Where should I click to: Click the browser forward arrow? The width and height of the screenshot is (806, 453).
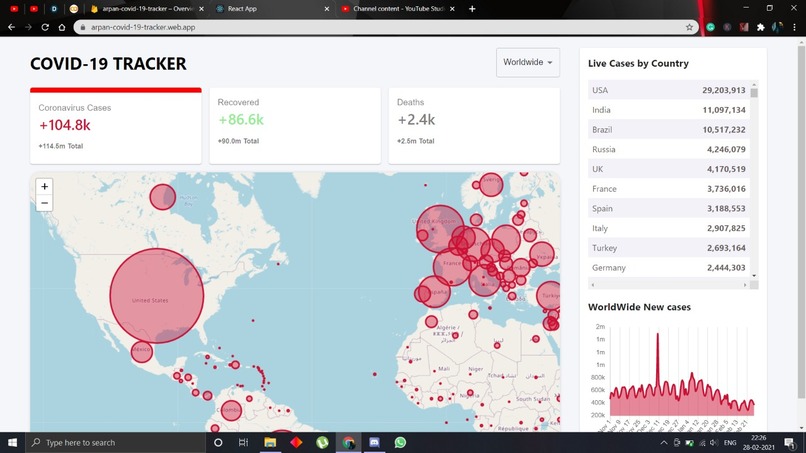[28, 27]
